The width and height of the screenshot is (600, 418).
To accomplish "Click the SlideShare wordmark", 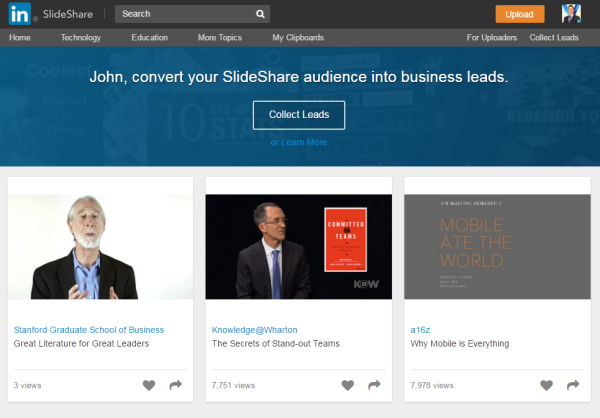I will (68, 14).
